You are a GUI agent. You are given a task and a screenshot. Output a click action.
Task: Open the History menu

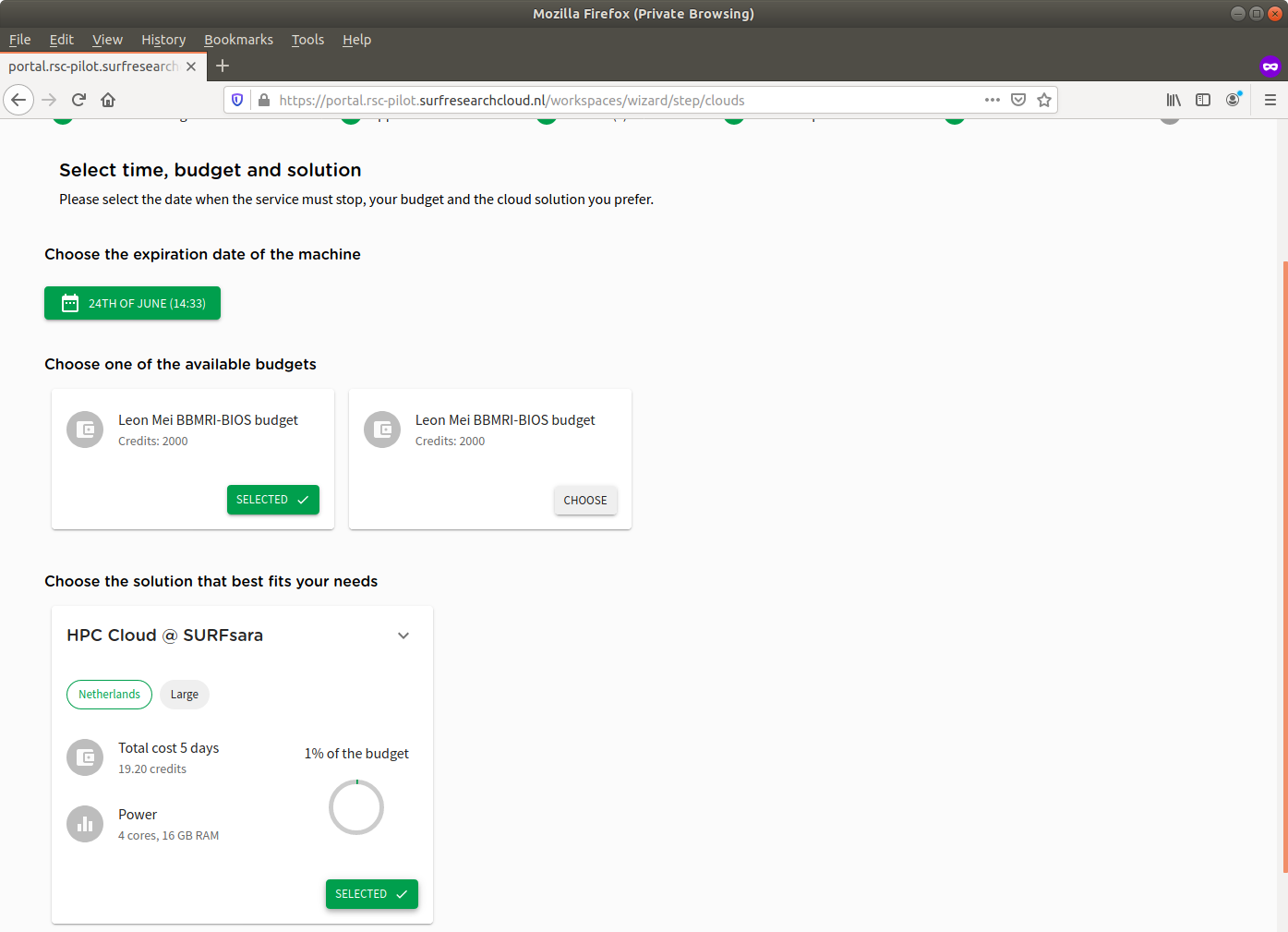tap(163, 40)
